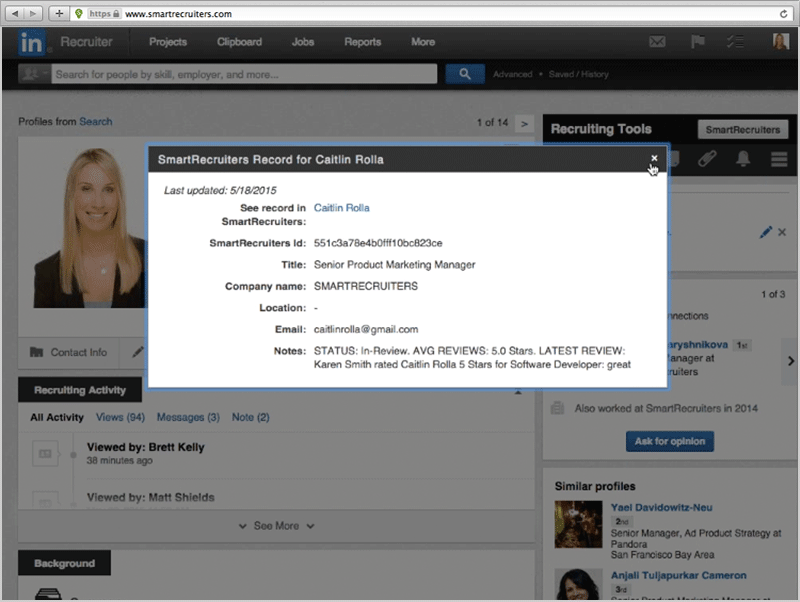800x602 pixels.
Task: Click the Recruiting Activity section header
Action: 80,390
